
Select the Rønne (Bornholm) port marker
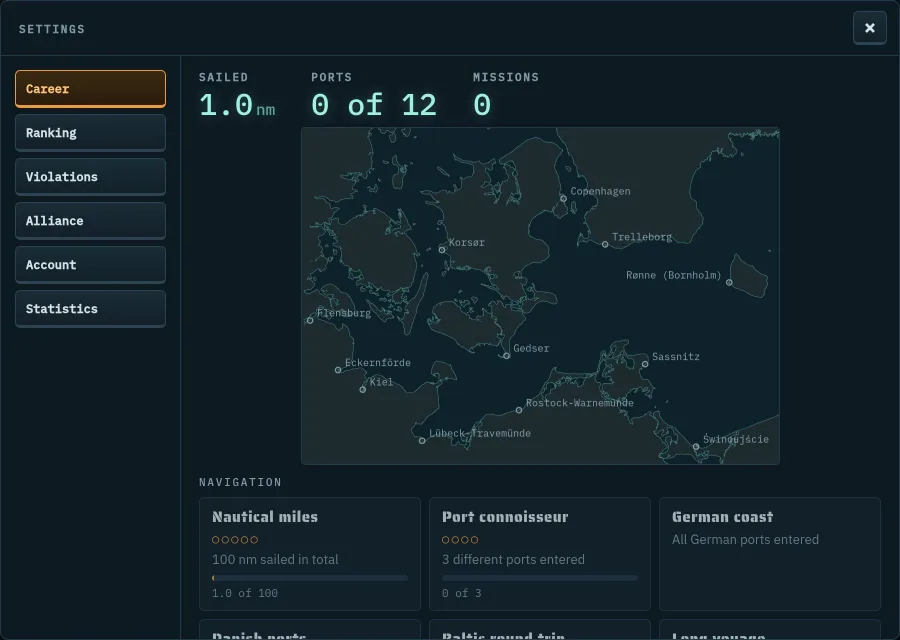tap(729, 282)
